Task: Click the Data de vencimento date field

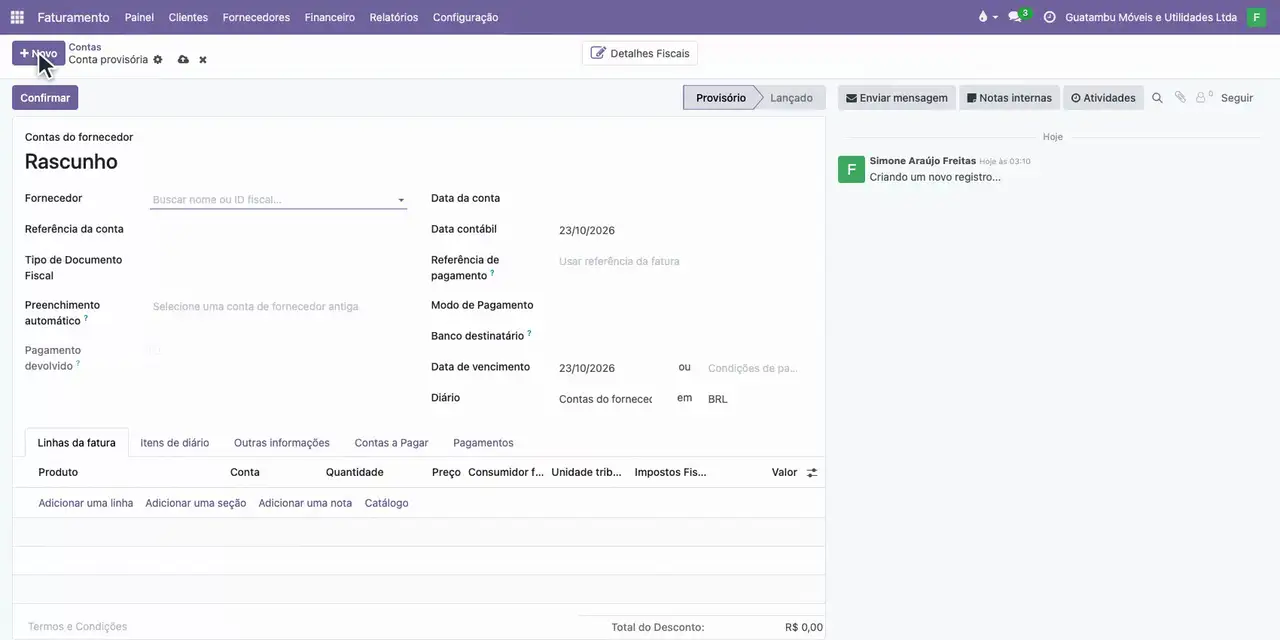Action: coord(612,368)
